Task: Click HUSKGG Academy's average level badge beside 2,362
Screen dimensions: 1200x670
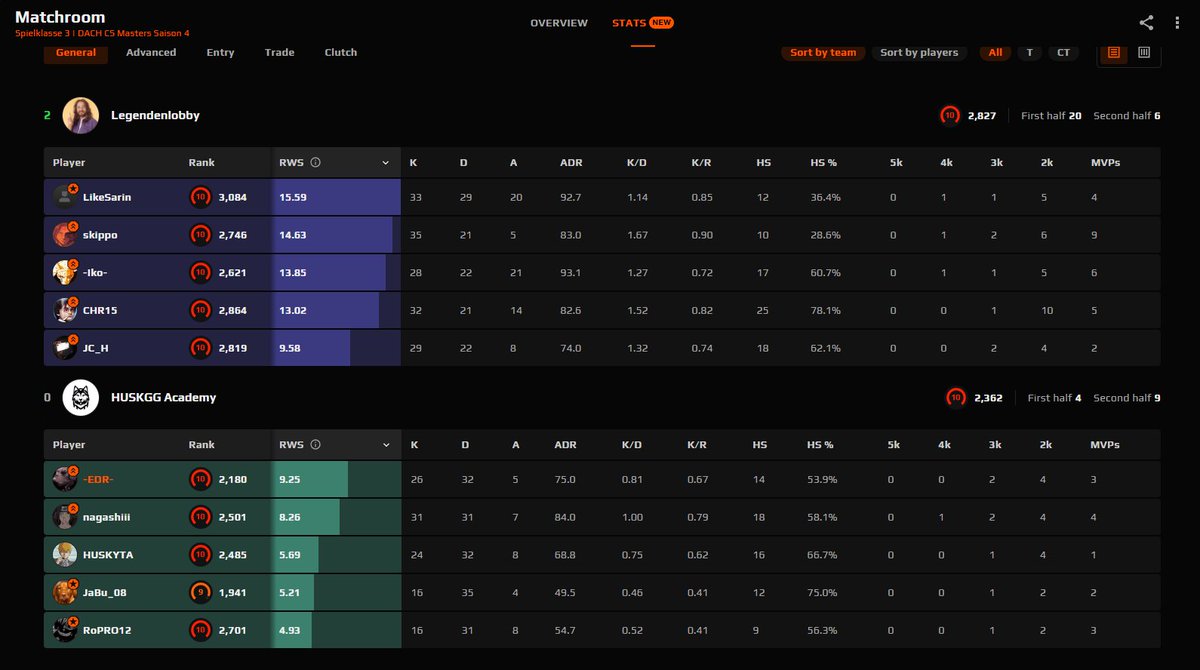Action: coord(956,398)
